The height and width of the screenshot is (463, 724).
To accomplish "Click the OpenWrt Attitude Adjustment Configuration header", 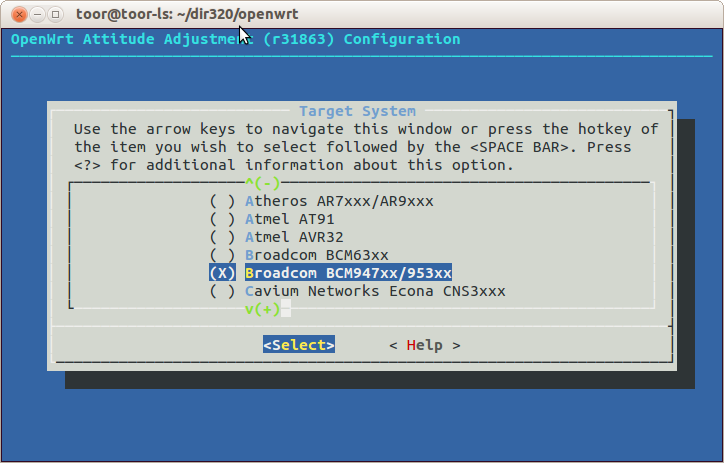I will (x=235, y=39).
